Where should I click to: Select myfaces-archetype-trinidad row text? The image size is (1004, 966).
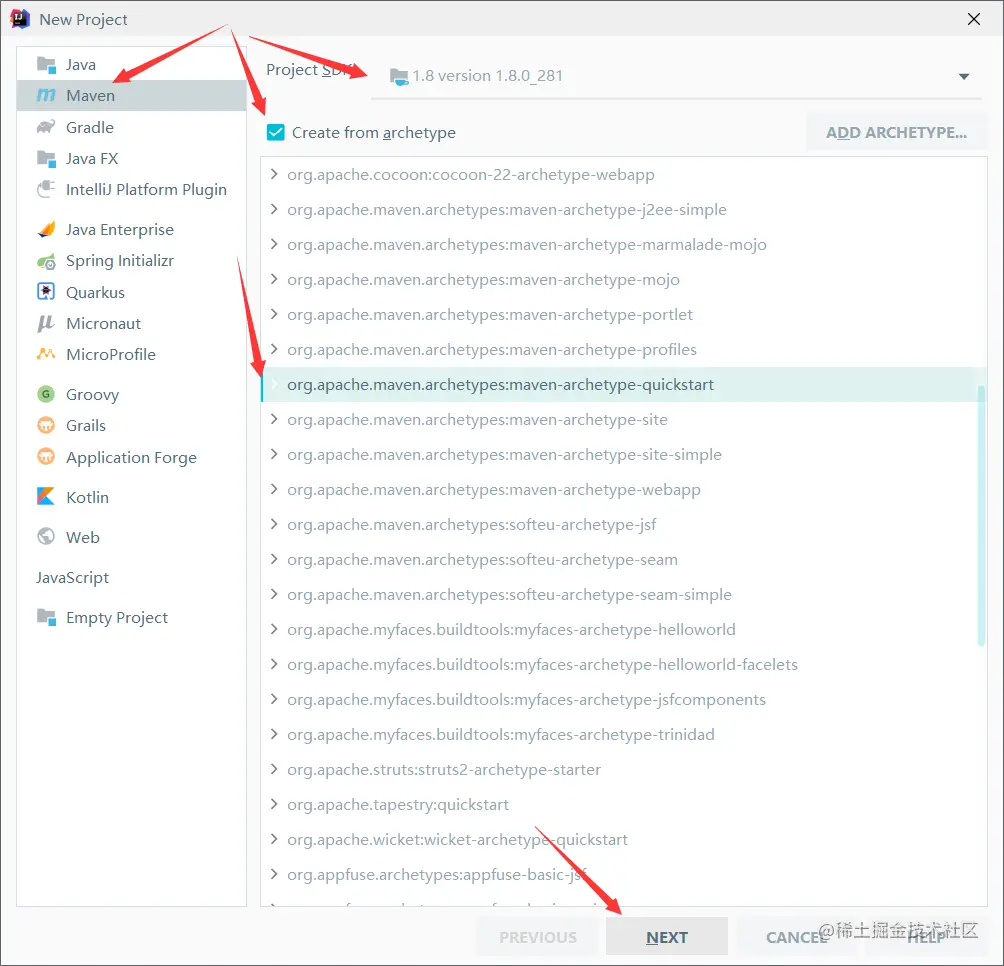(501, 734)
